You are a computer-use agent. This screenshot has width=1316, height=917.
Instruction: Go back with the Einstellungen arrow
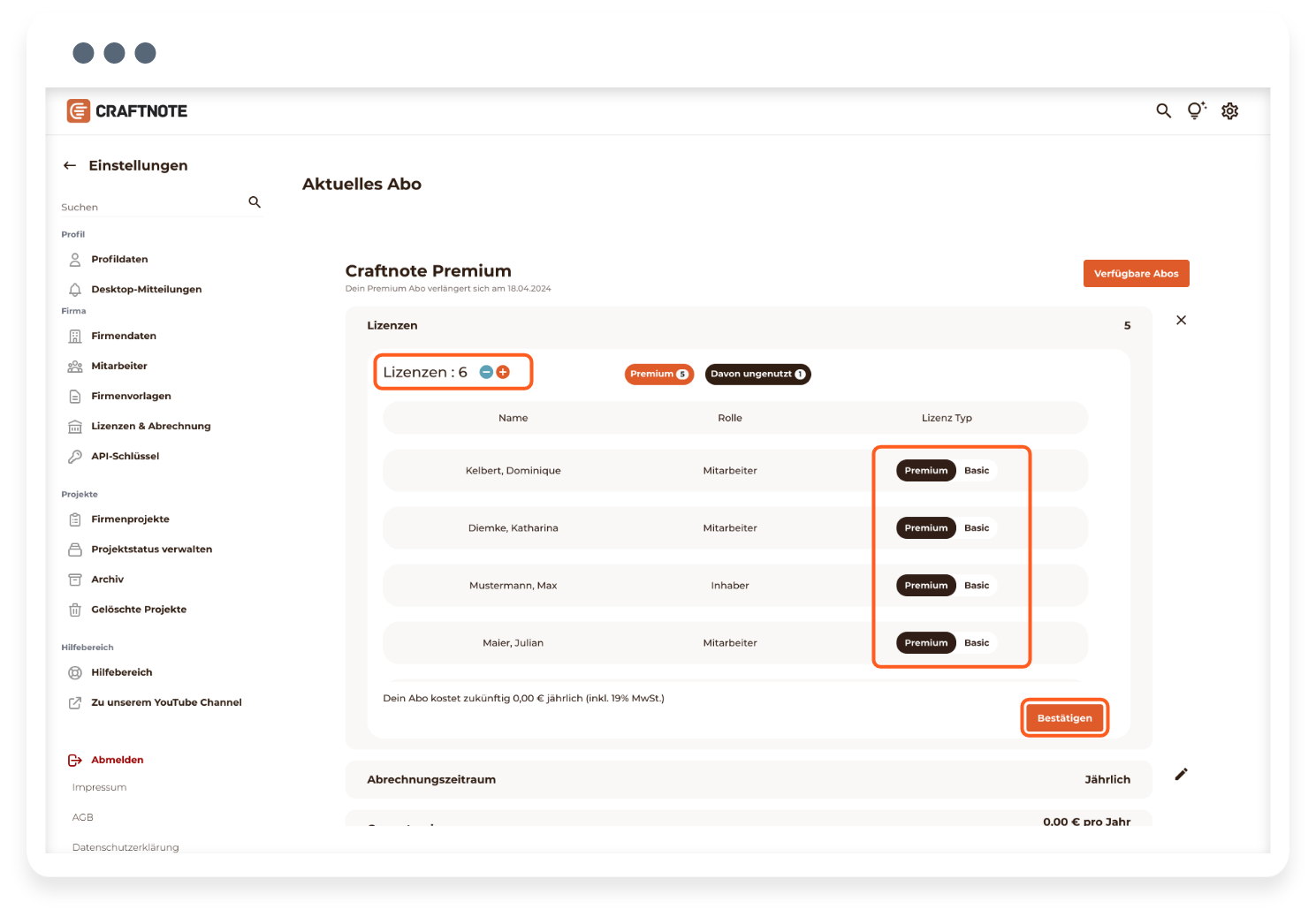click(70, 165)
